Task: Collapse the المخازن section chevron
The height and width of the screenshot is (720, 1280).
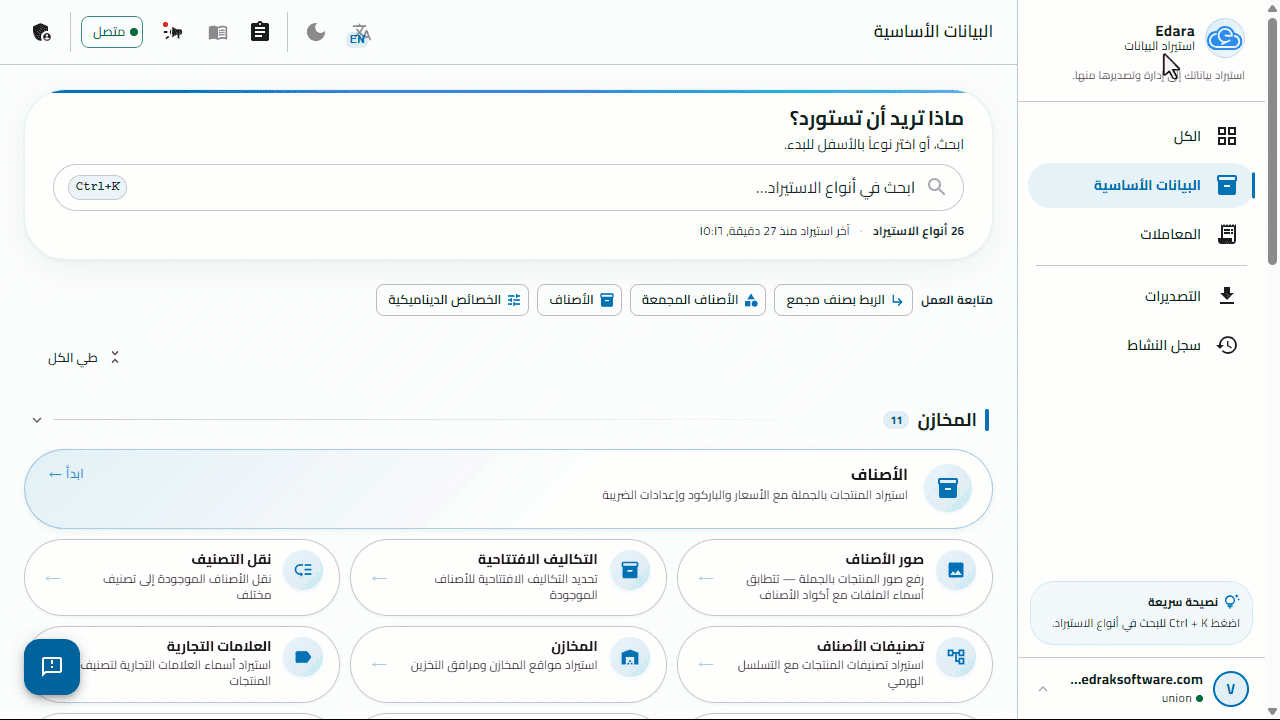Action: (x=37, y=420)
